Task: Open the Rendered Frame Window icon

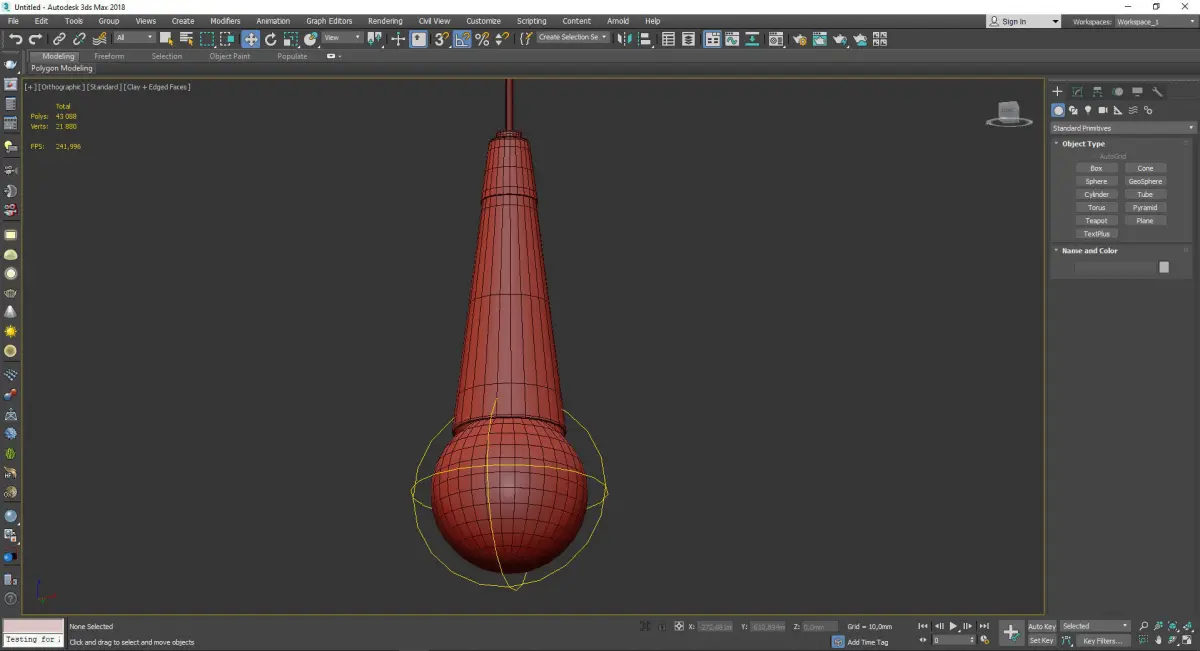Action: (x=819, y=39)
